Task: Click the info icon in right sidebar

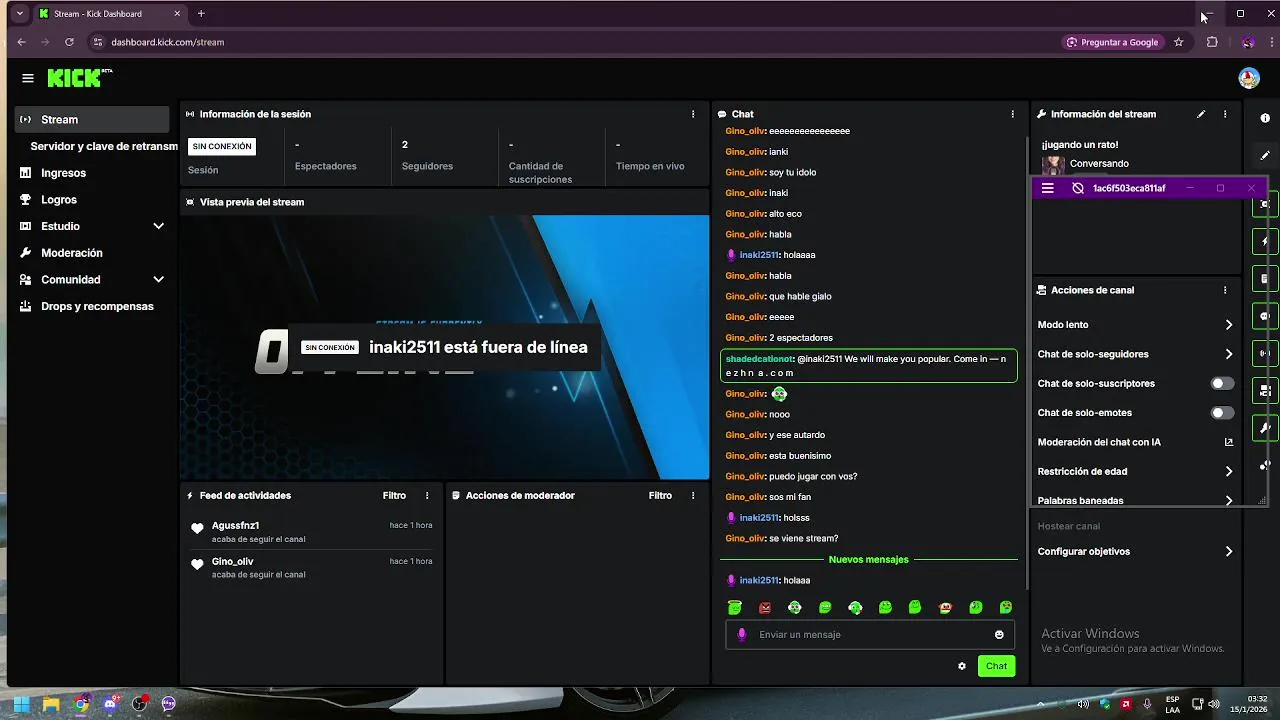Action: (x=1265, y=119)
